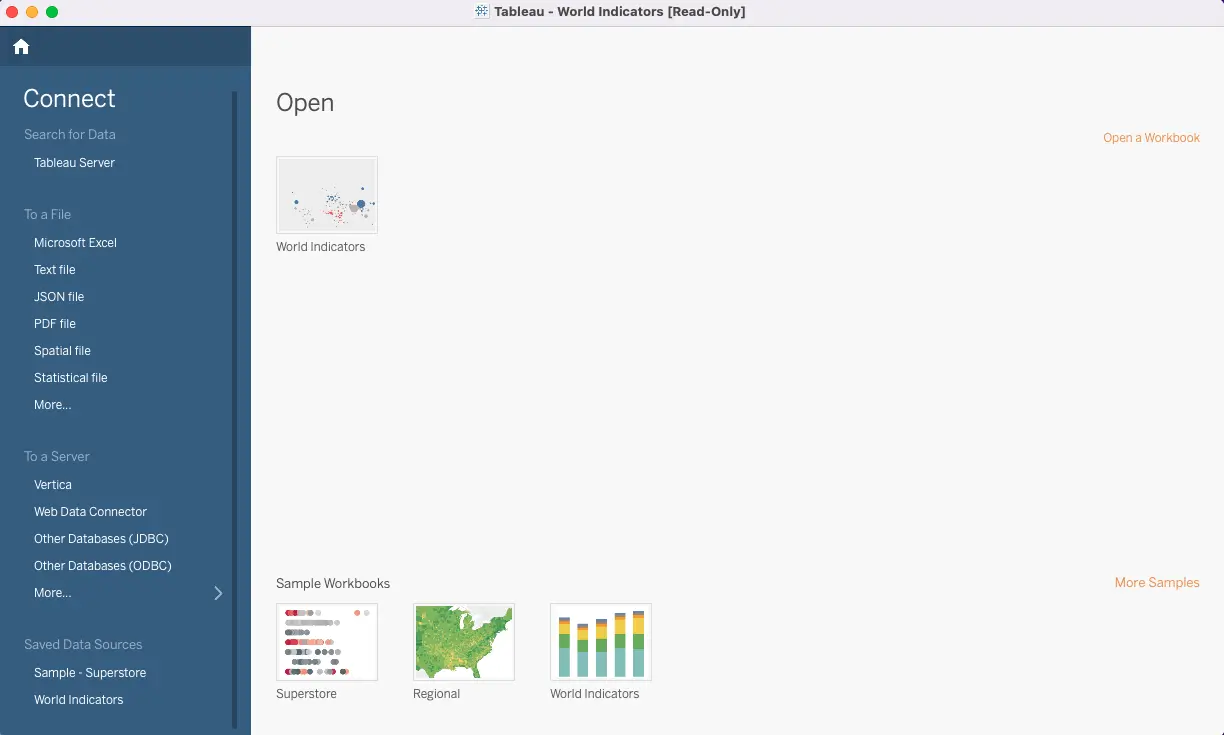
Task: Click the Open a Workbook link
Action: [1151, 137]
